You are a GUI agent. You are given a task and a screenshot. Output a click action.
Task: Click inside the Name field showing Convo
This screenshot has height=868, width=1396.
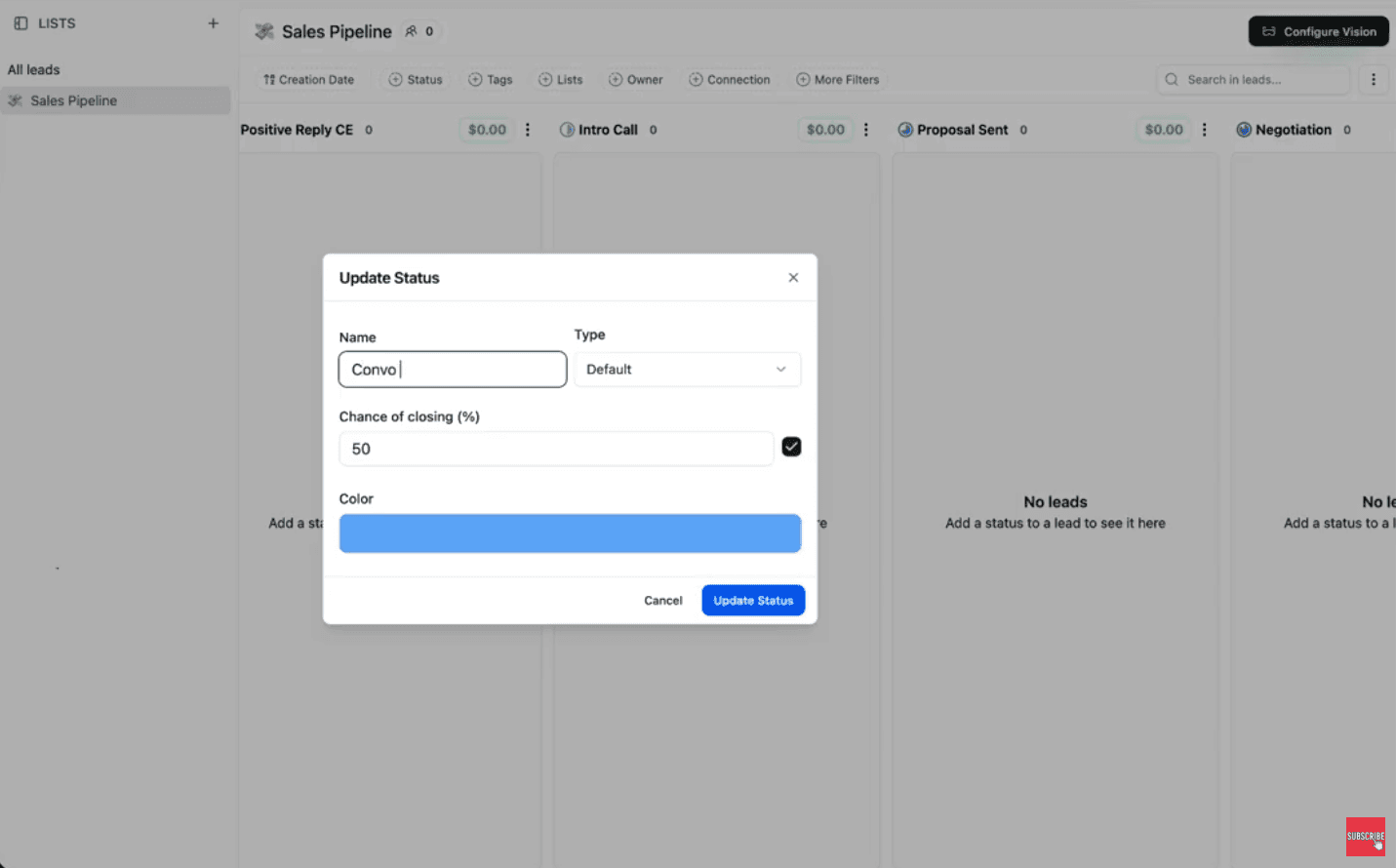point(452,369)
